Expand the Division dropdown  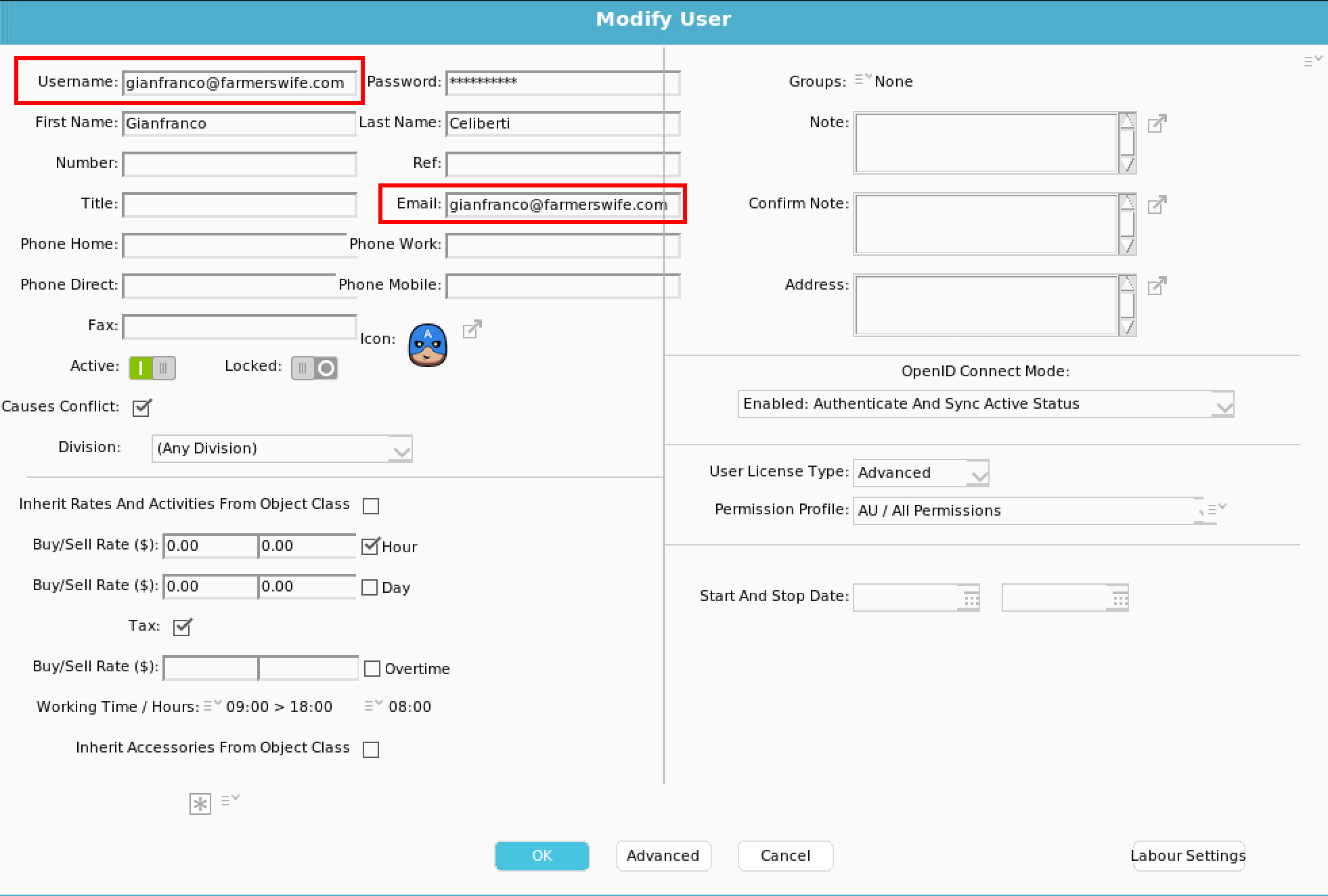[x=401, y=450]
